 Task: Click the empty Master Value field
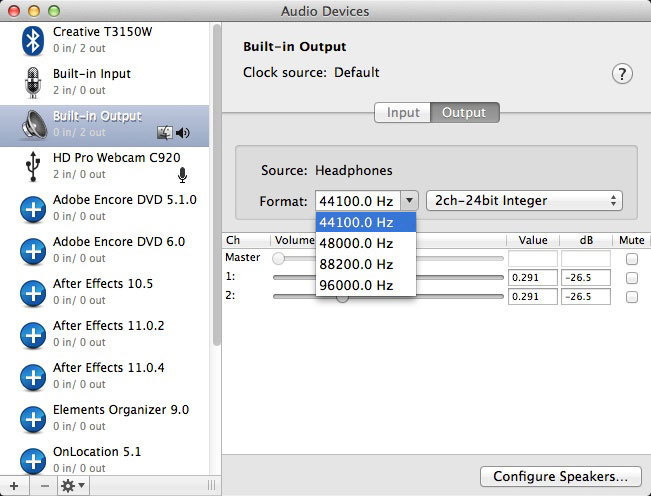533,259
